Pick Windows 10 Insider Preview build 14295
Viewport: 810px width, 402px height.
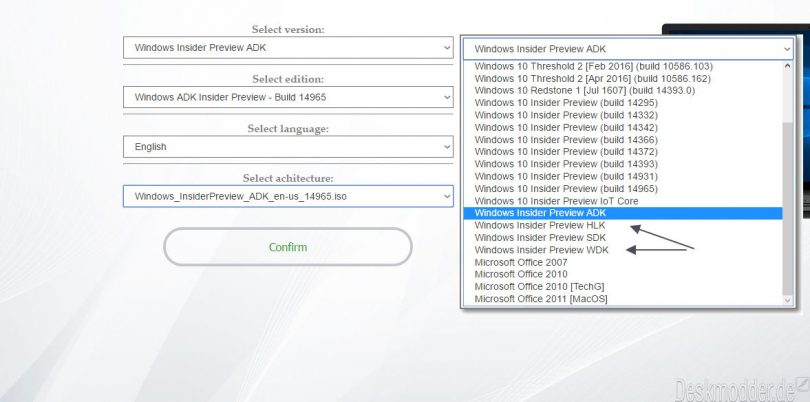point(566,103)
